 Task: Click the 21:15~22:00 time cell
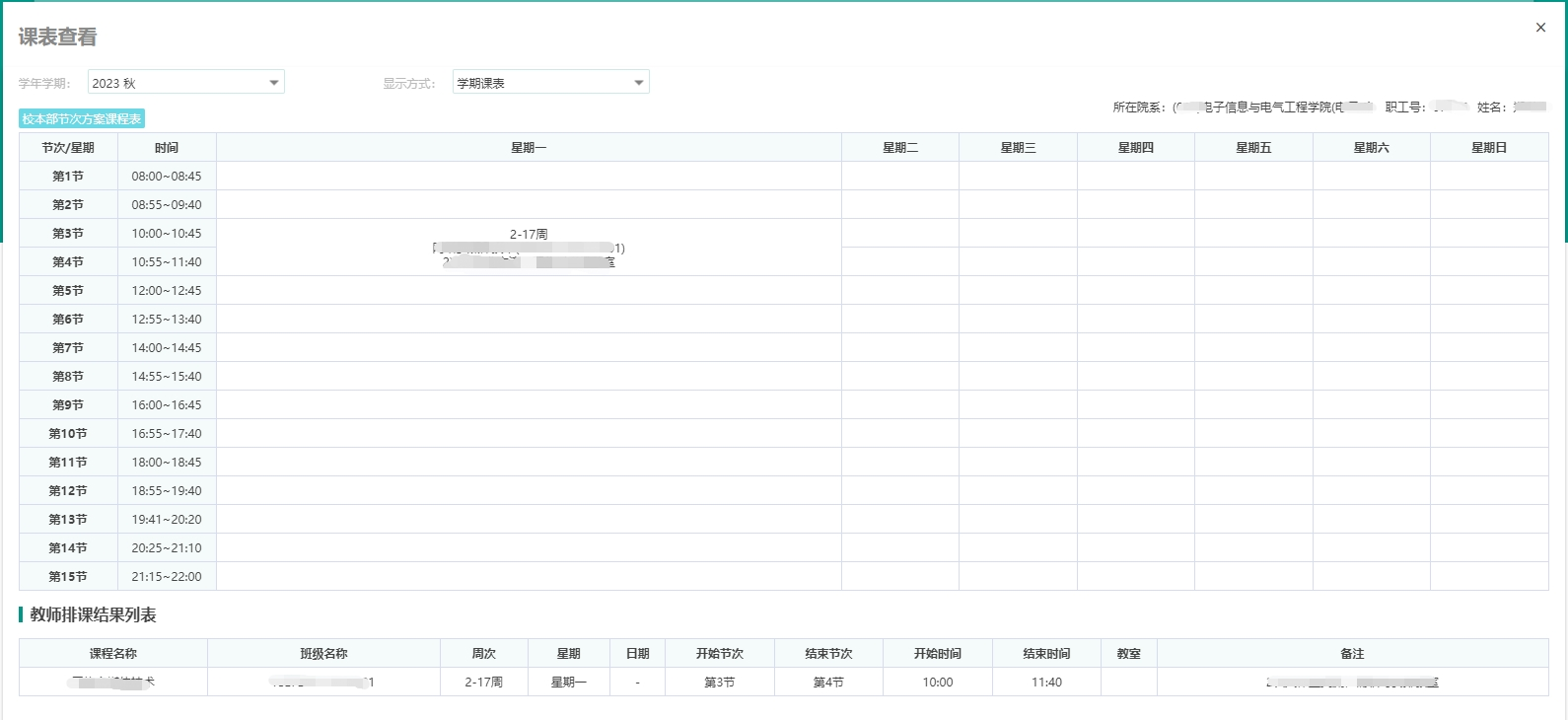[167, 576]
